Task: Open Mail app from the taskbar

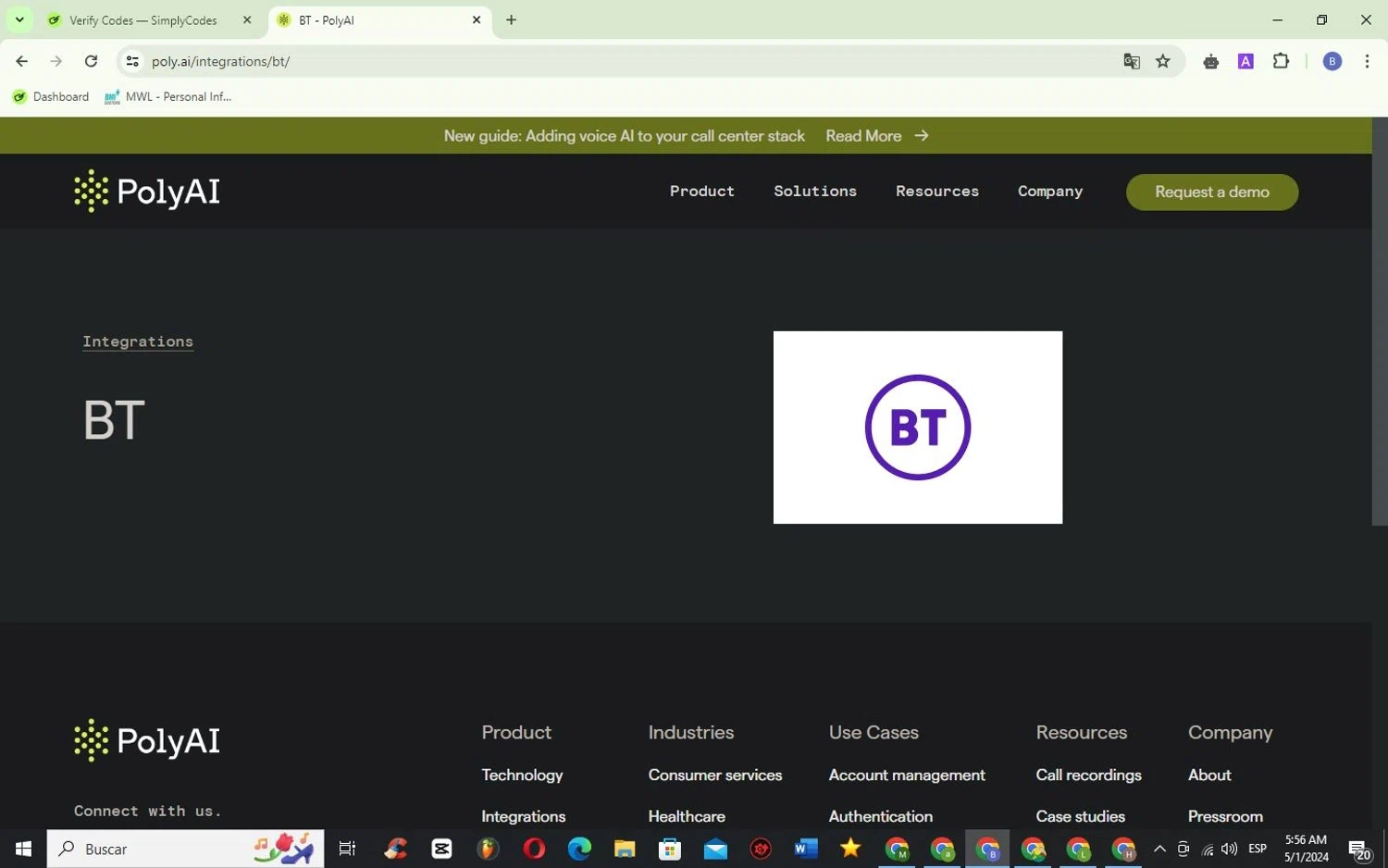Action: point(715,849)
